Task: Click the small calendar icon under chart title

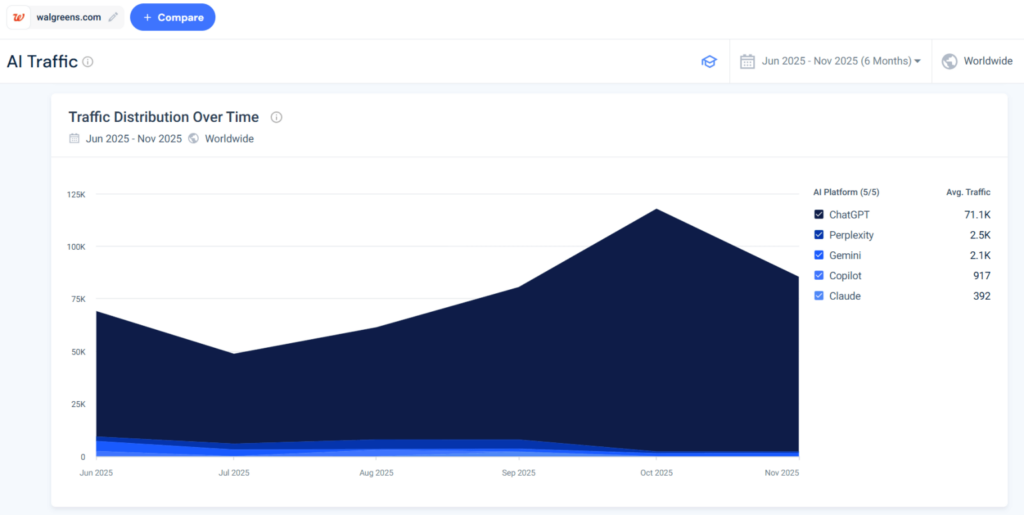Action: pos(74,139)
